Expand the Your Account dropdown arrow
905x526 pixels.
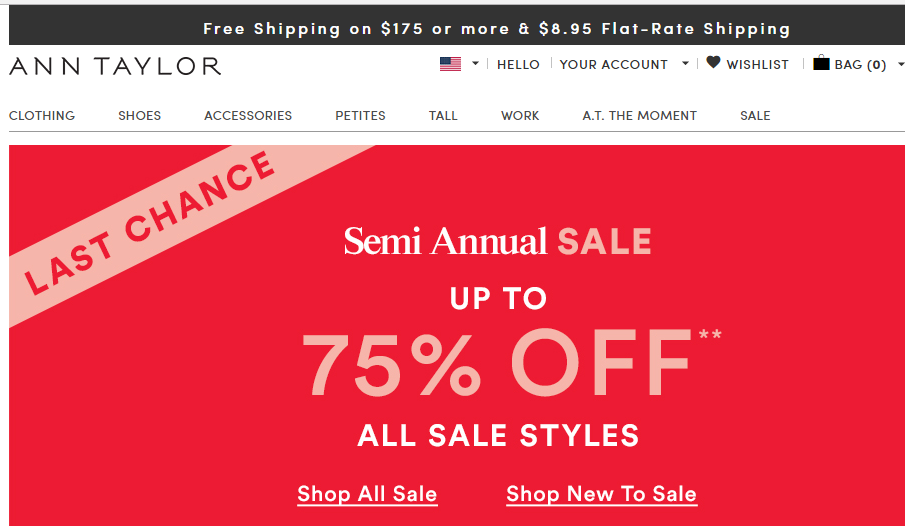(685, 64)
